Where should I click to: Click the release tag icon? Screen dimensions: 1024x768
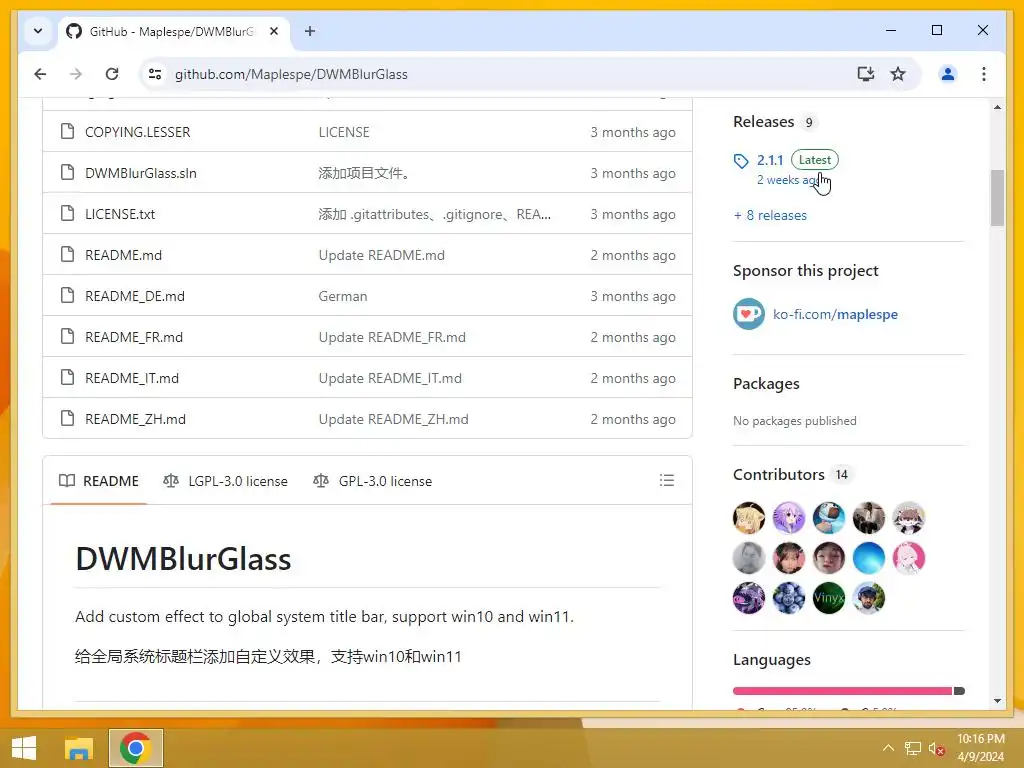pyautogui.click(x=741, y=161)
